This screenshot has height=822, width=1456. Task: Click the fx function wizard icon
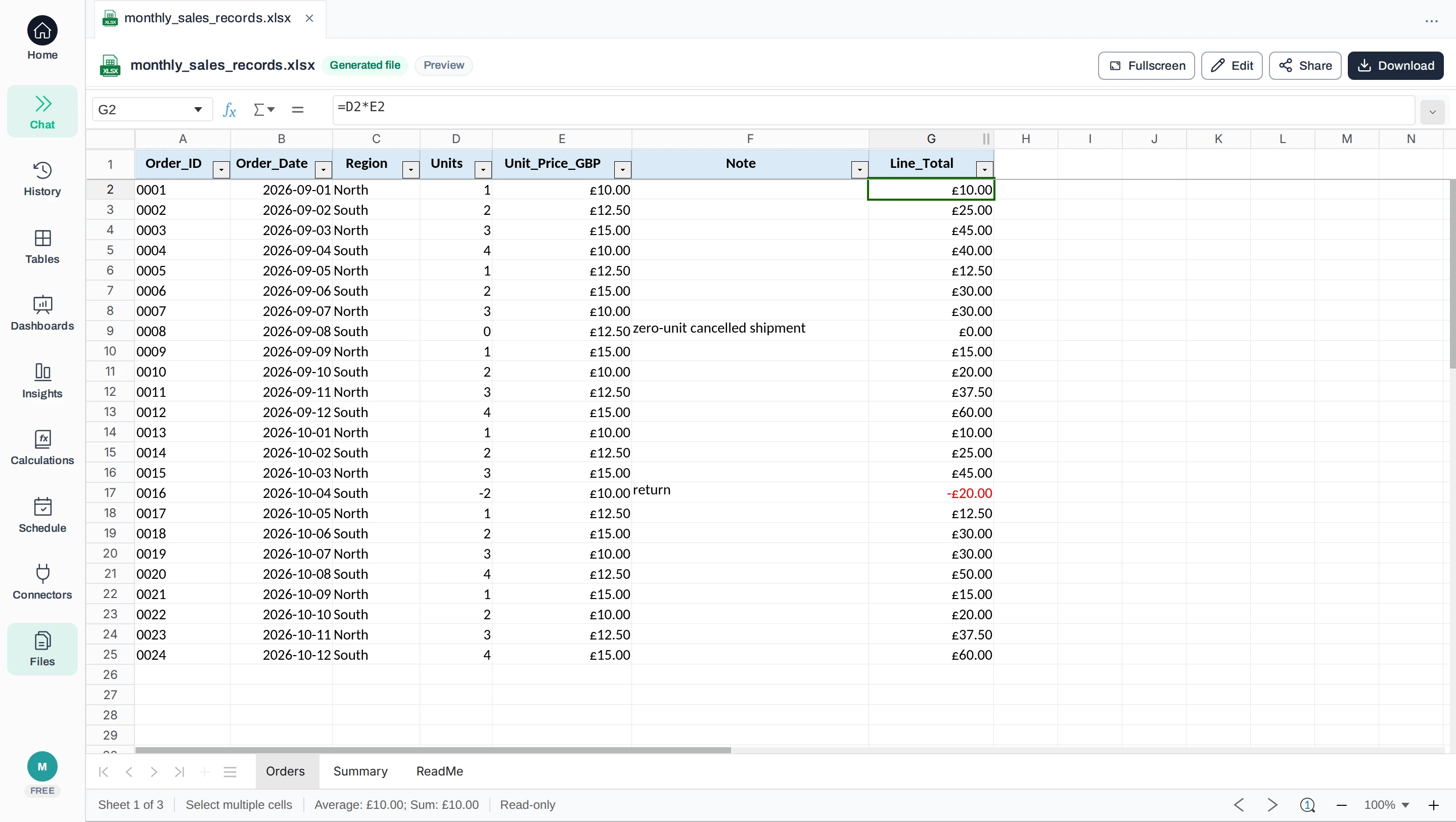[230, 110]
